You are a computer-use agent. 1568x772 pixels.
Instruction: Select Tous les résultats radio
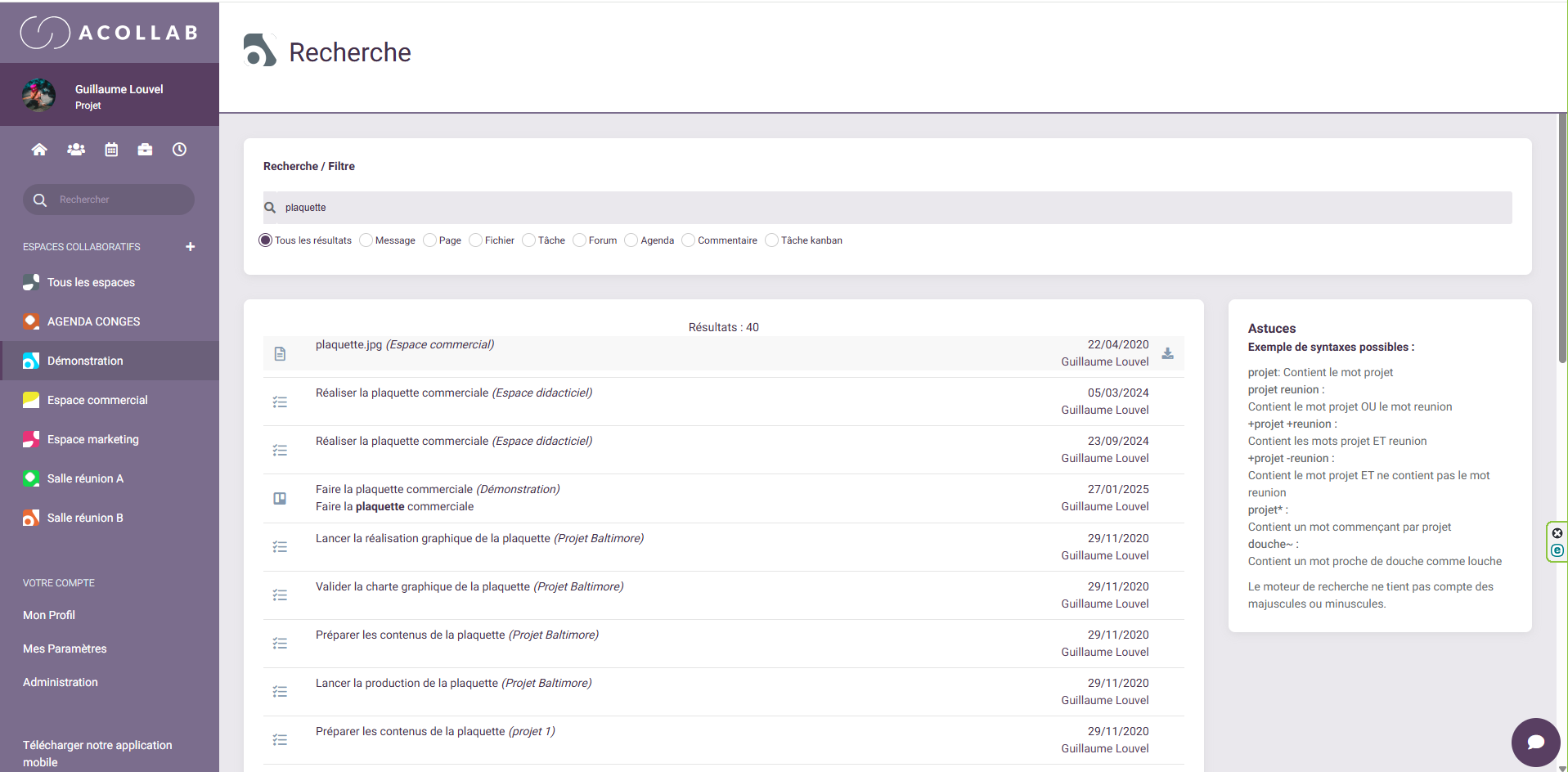click(x=265, y=240)
